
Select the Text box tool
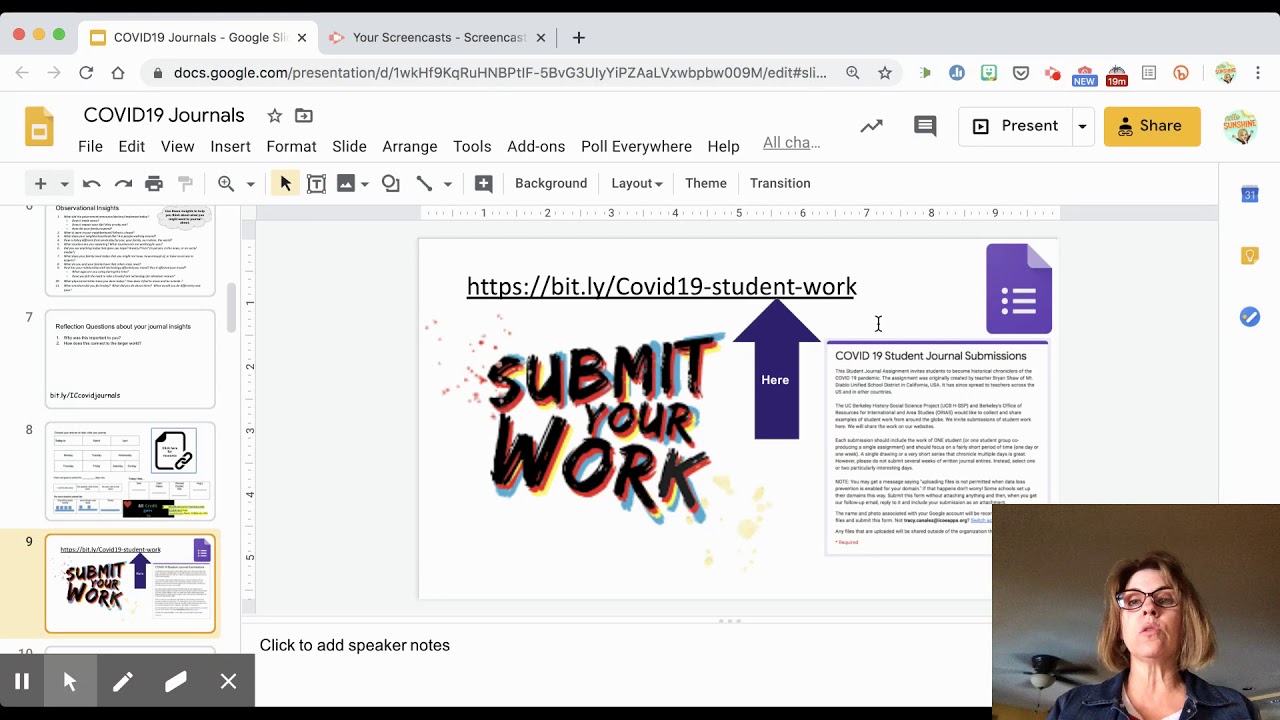point(316,183)
